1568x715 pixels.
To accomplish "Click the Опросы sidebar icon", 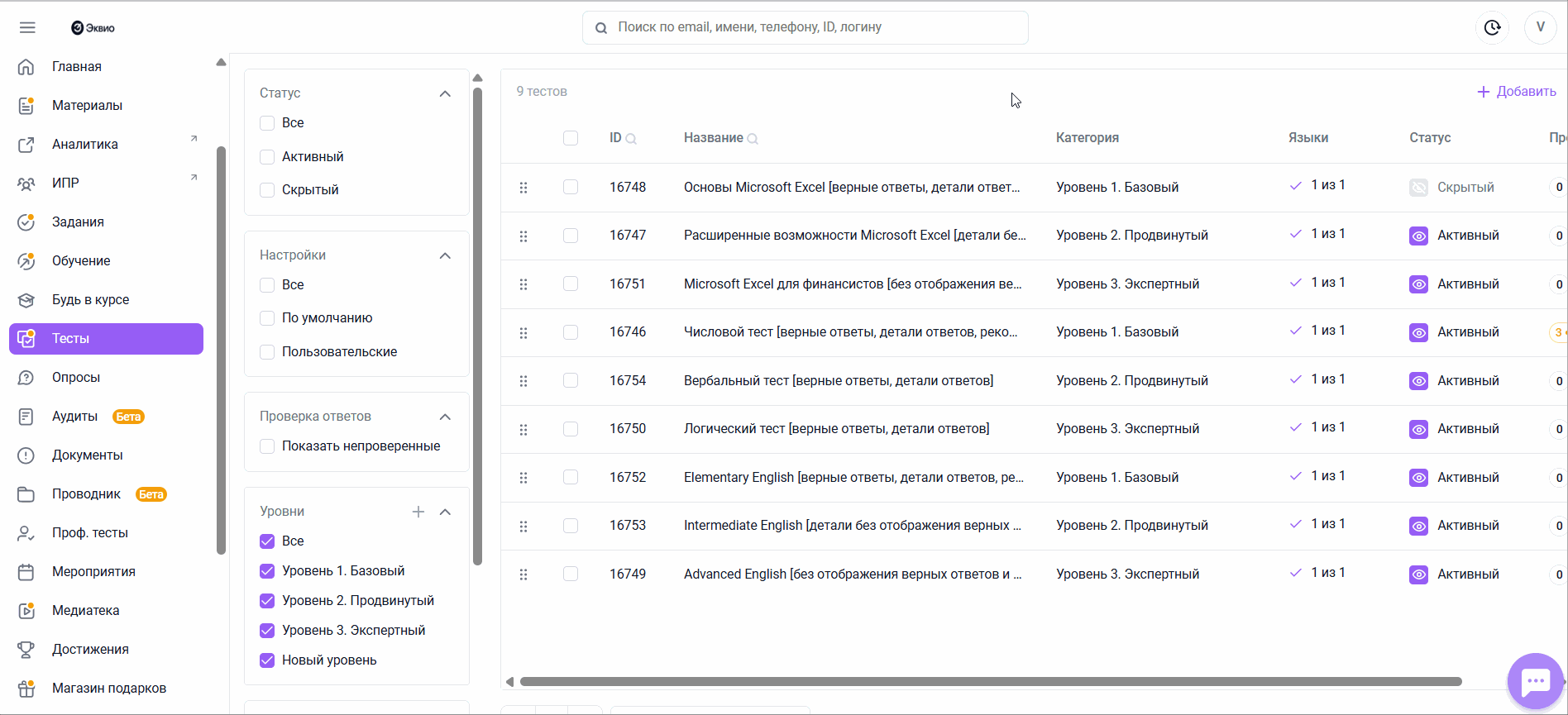I will tap(26, 377).
